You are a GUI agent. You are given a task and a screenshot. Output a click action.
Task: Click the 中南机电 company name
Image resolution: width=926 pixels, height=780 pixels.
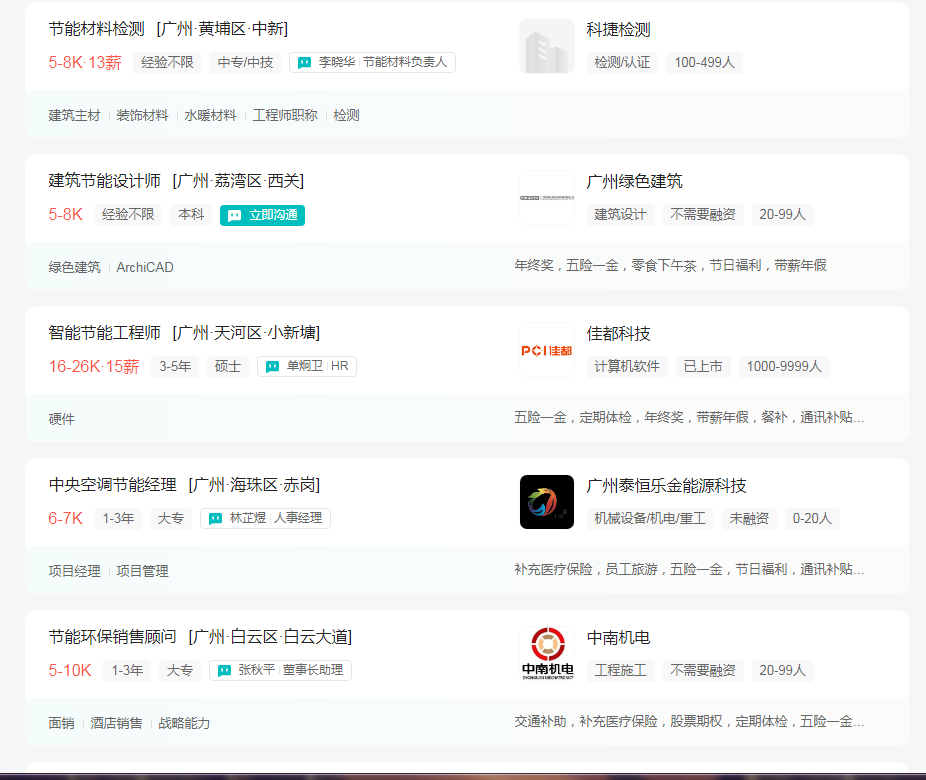(618, 637)
